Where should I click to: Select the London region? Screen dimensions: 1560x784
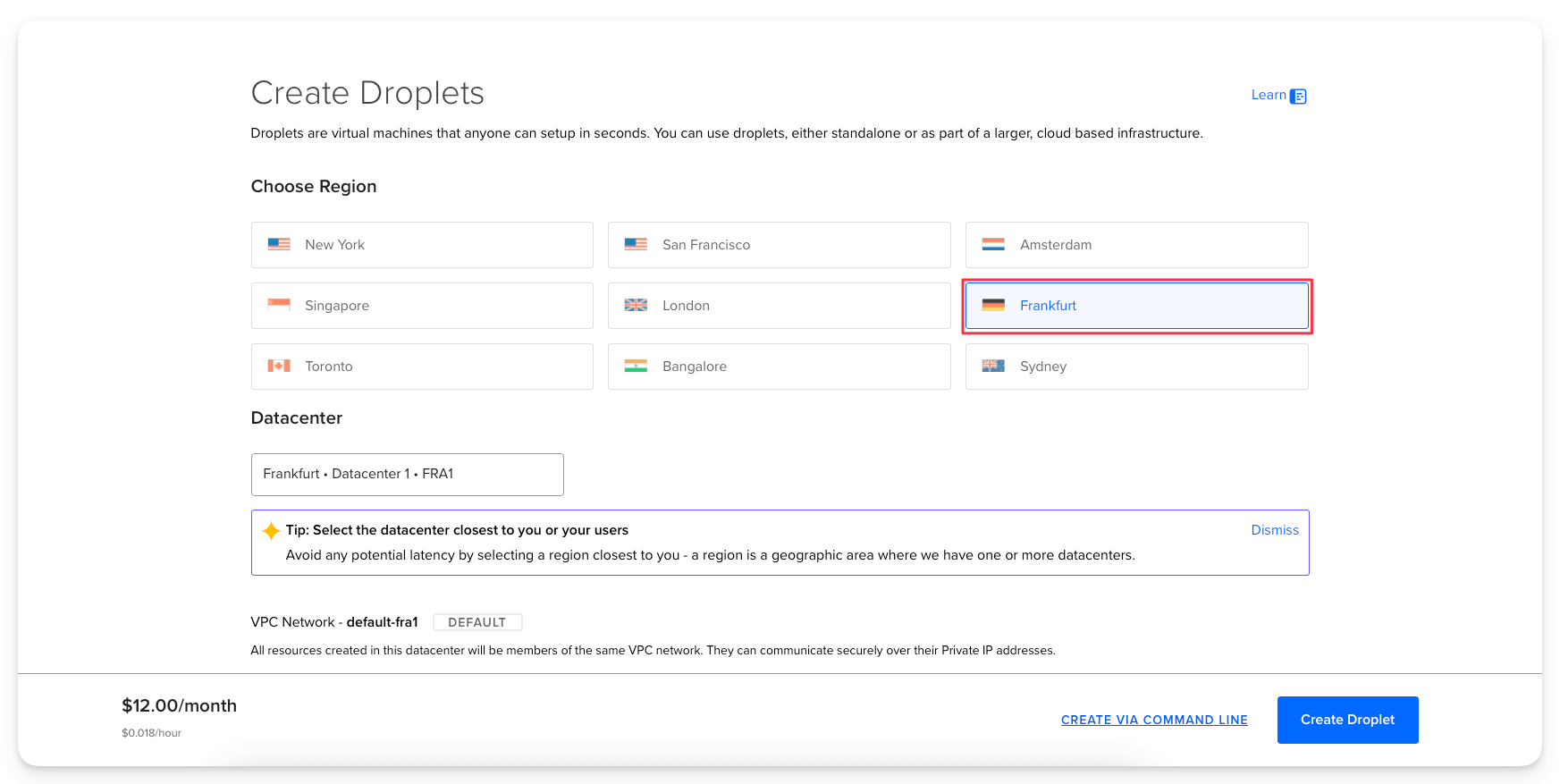(x=779, y=306)
